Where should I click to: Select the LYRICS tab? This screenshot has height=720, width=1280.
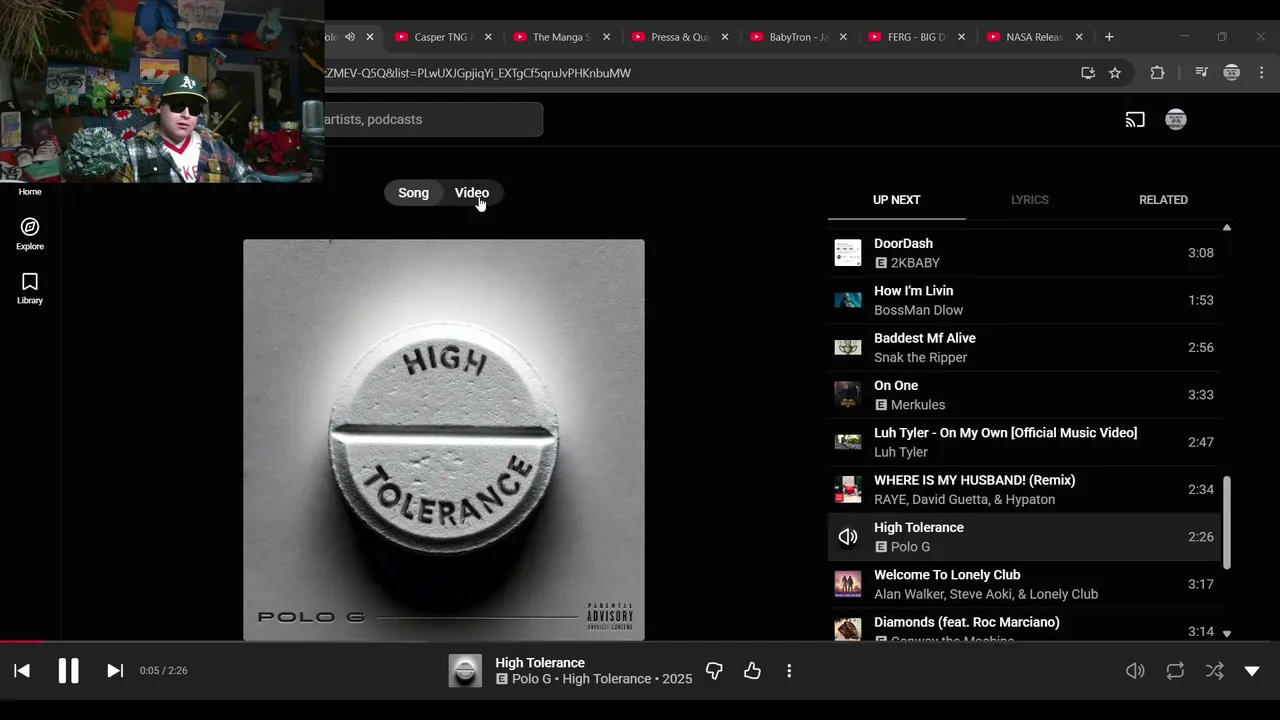(1029, 200)
